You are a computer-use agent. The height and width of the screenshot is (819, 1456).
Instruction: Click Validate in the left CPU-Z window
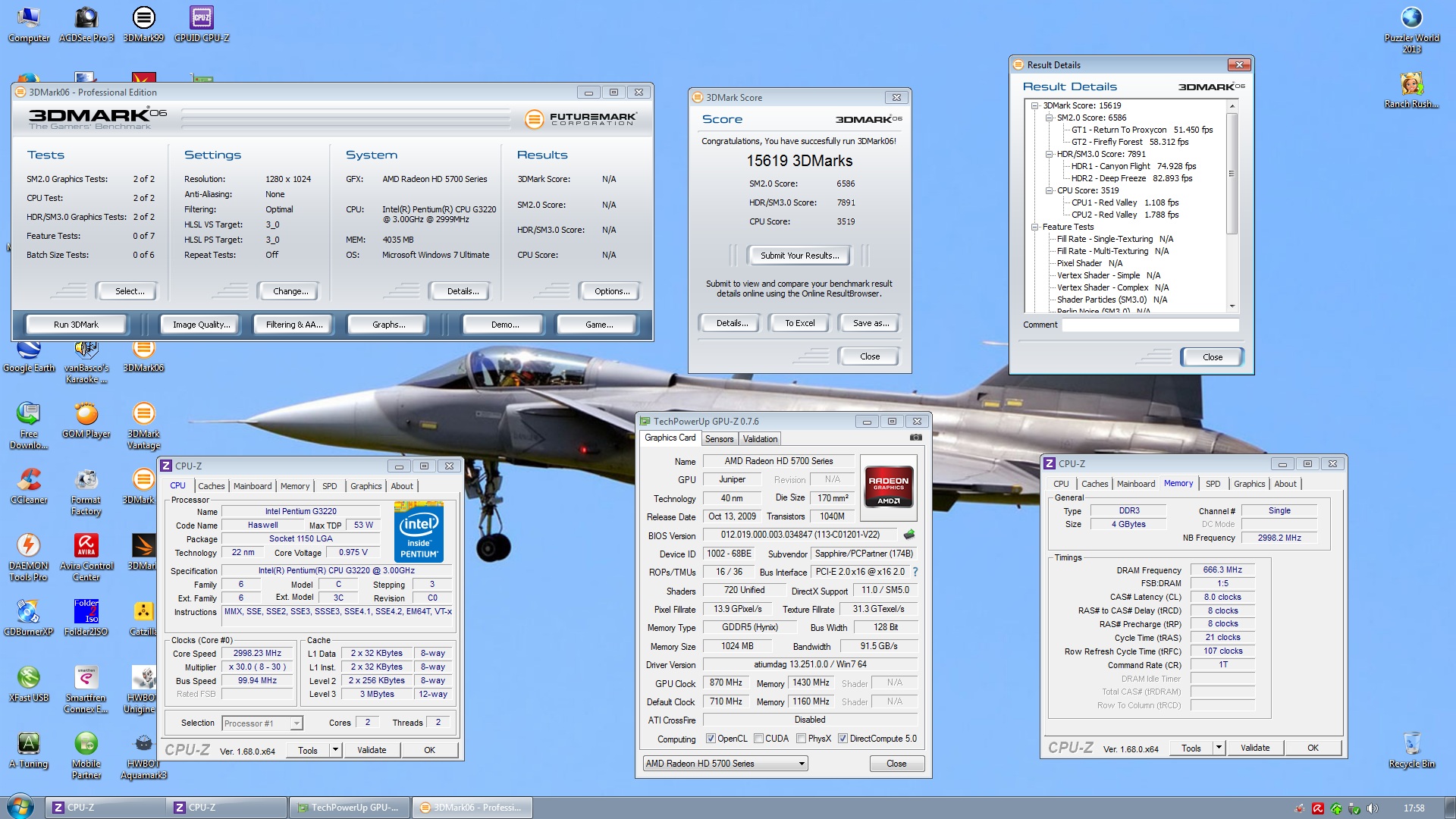[x=372, y=750]
